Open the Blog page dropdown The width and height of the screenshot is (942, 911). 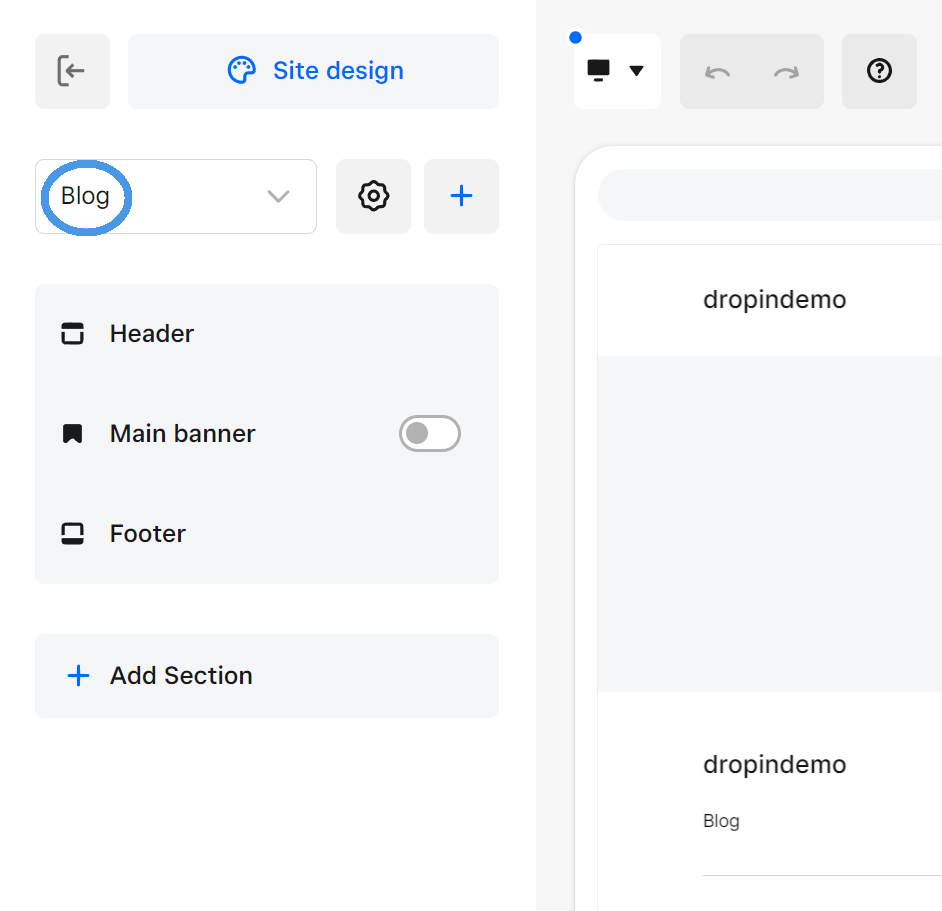click(x=175, y=196)
